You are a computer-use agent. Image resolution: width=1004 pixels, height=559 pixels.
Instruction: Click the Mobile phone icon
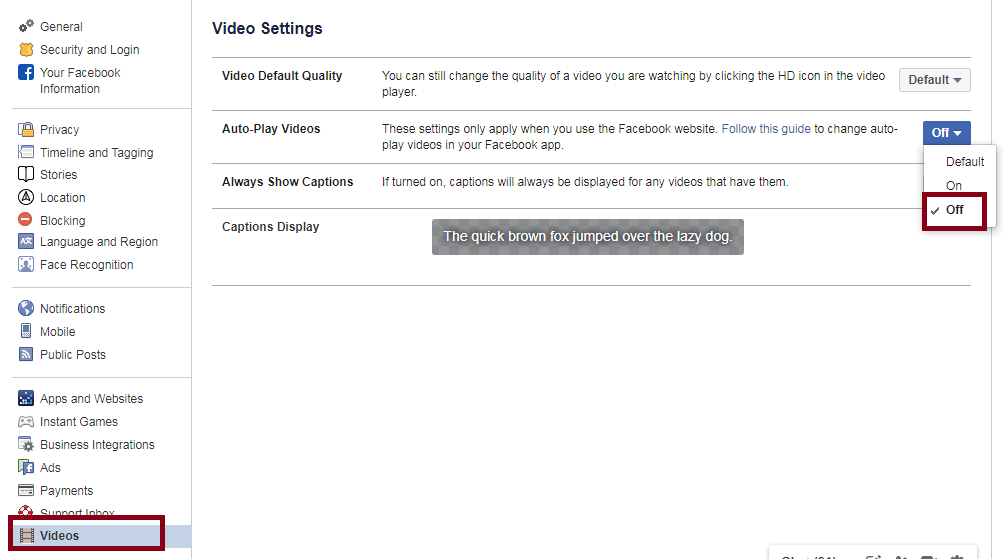(x=26, y=331)
